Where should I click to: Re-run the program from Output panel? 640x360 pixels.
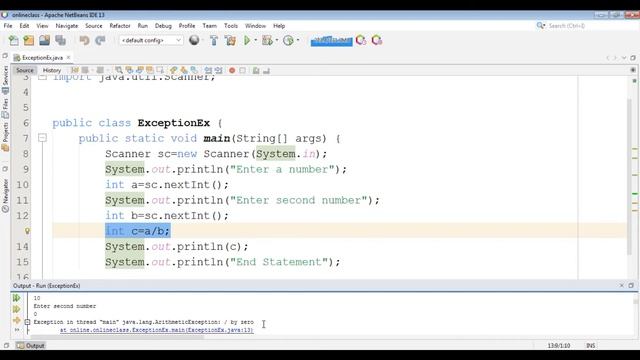[x=16, y=298]
